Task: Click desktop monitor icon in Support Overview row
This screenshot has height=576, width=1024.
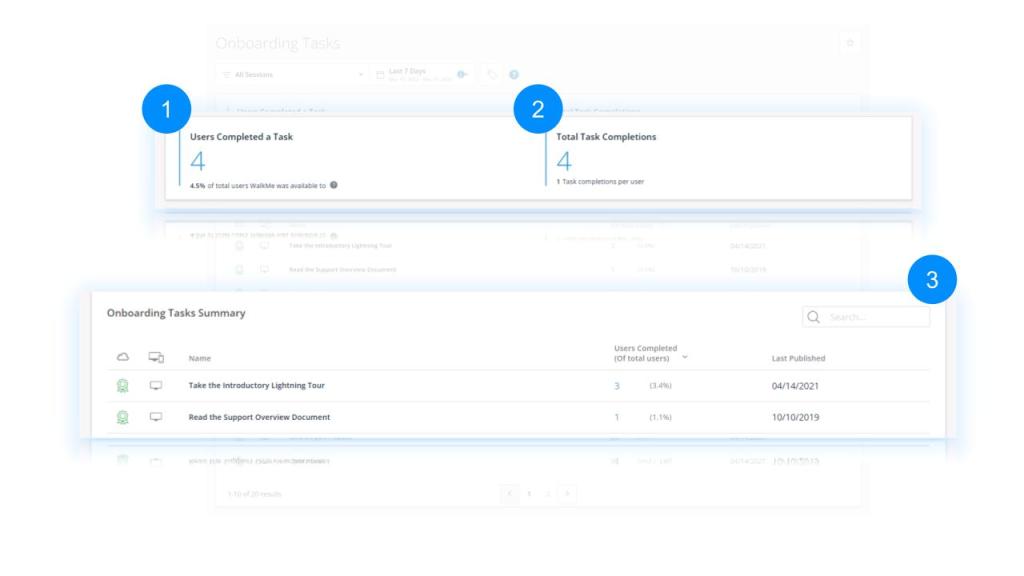Action: pyautogui.click(x=156, y=417)
